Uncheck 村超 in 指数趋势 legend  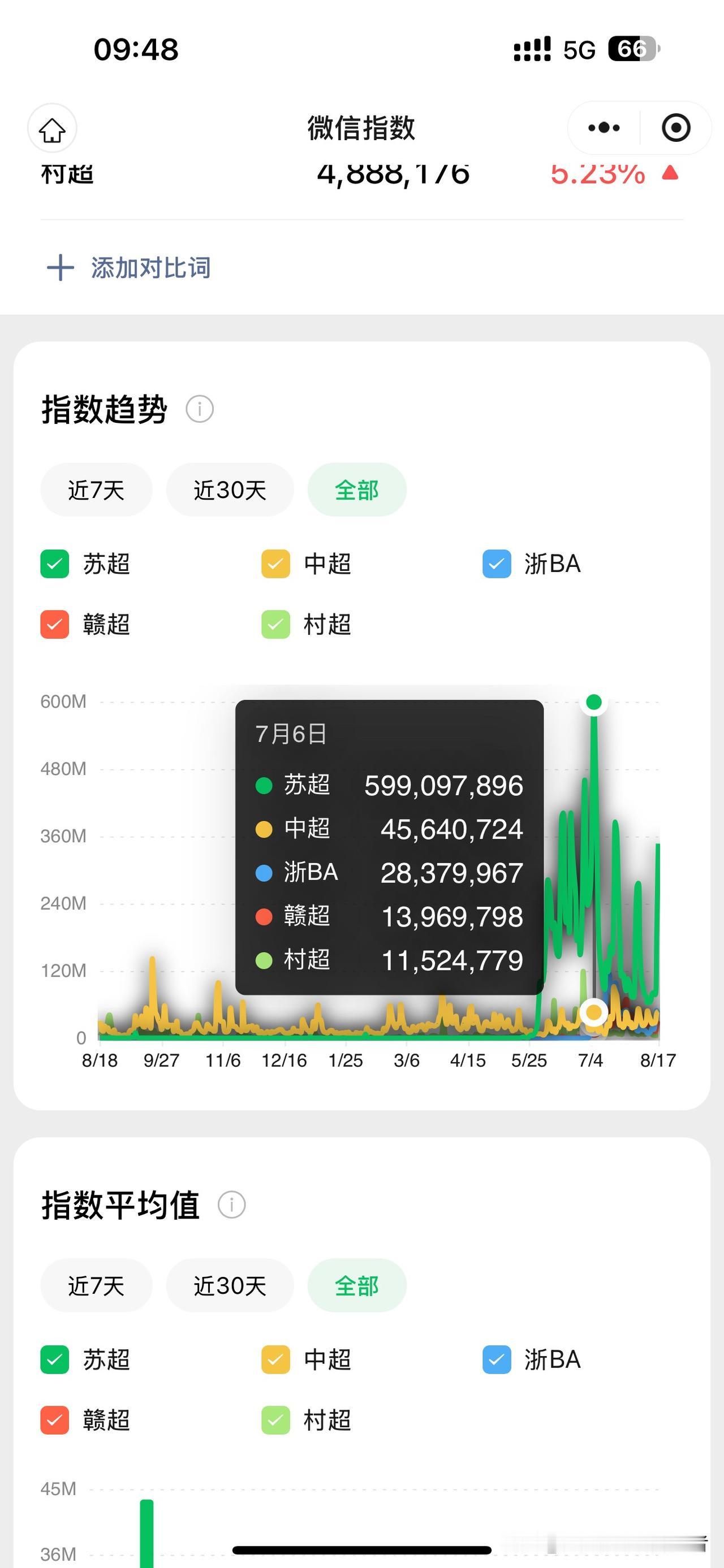[276, 625]
